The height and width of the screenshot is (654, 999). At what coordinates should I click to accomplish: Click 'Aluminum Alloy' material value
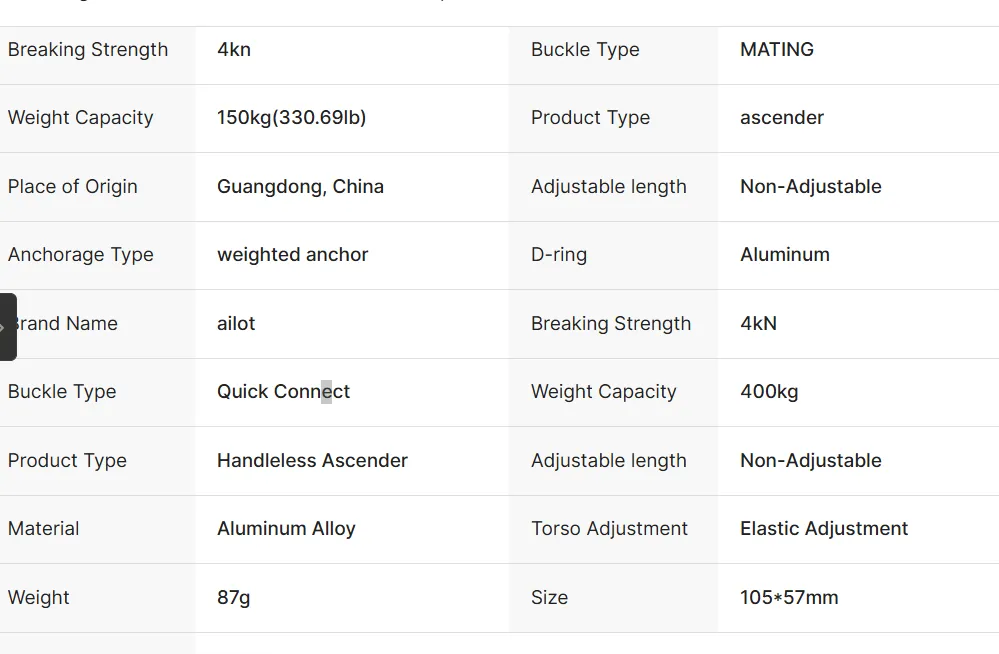pos(287,529)
